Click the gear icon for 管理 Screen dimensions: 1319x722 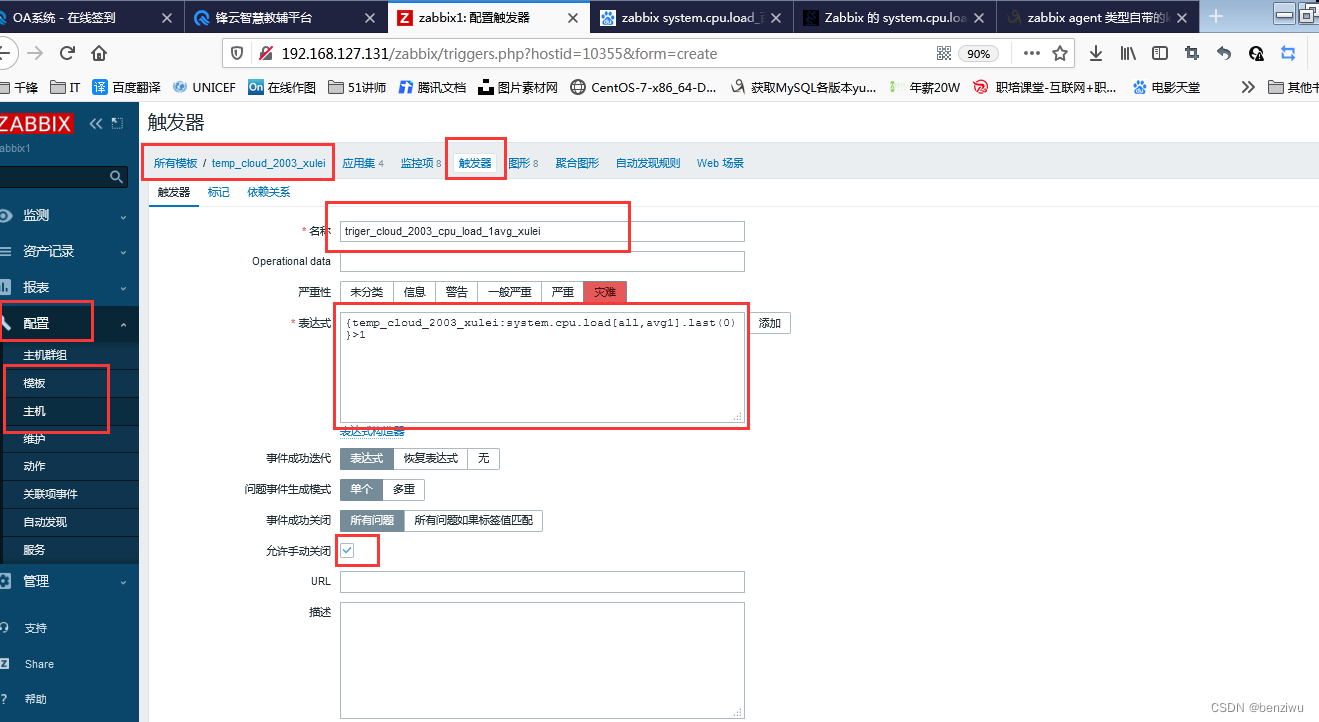click(5, 581)
